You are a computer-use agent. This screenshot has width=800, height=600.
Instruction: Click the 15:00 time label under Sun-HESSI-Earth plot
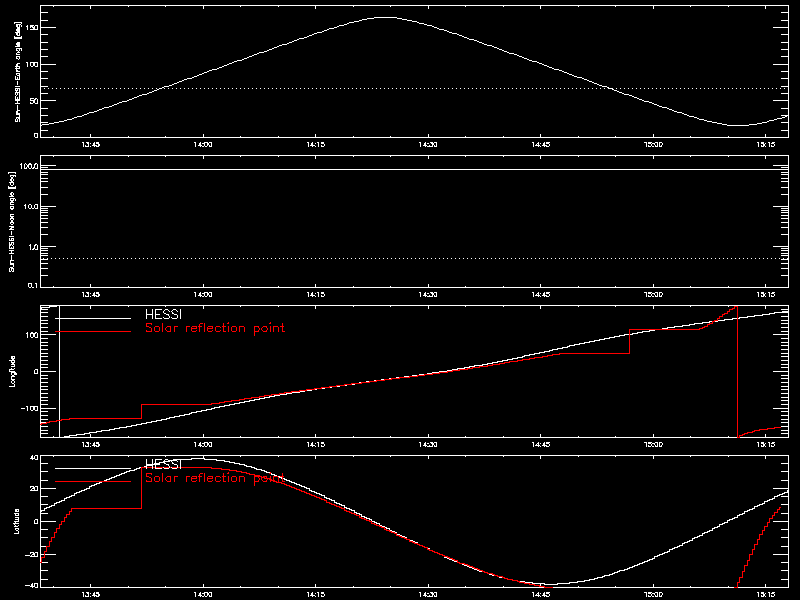click(x=653, y=145)
